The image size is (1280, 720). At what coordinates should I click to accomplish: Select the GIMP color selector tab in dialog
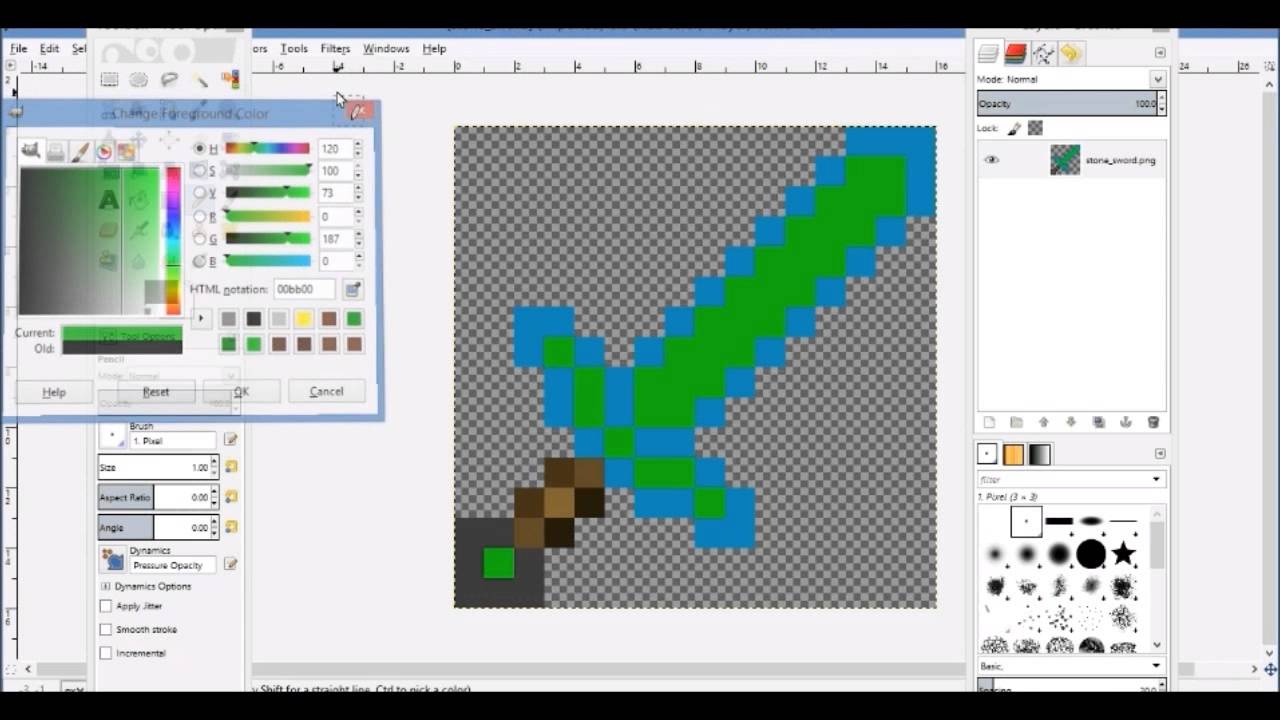[x=31, y=151]
